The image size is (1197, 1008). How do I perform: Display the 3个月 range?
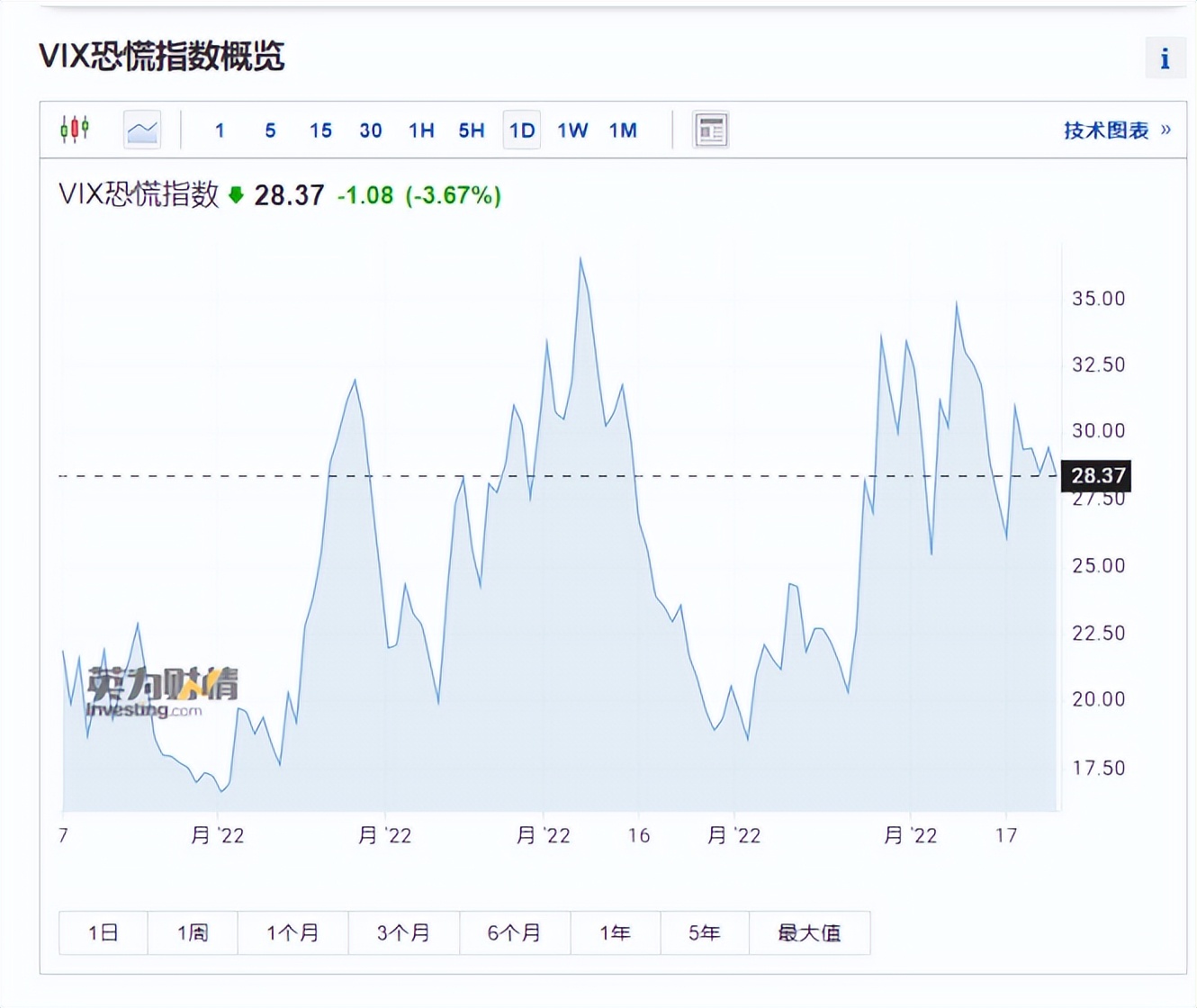pyautogui.click(x=403, y=932)
